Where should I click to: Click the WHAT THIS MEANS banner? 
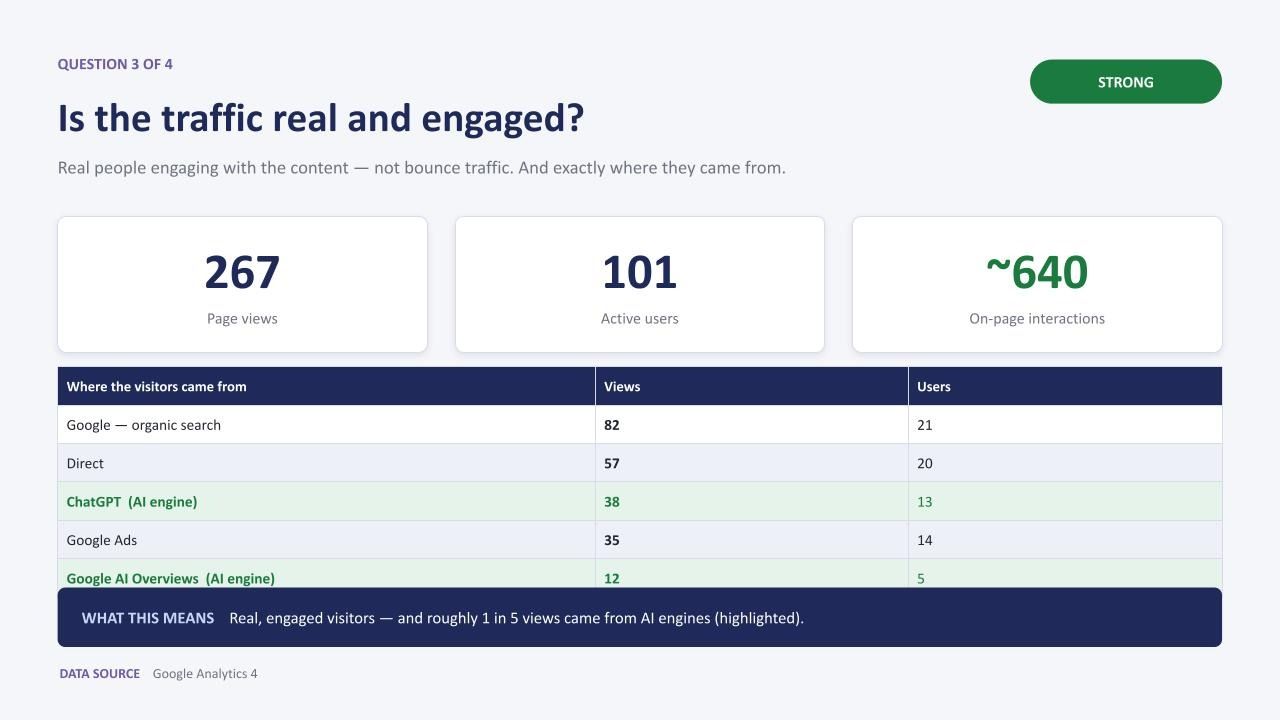coord(640,617)
